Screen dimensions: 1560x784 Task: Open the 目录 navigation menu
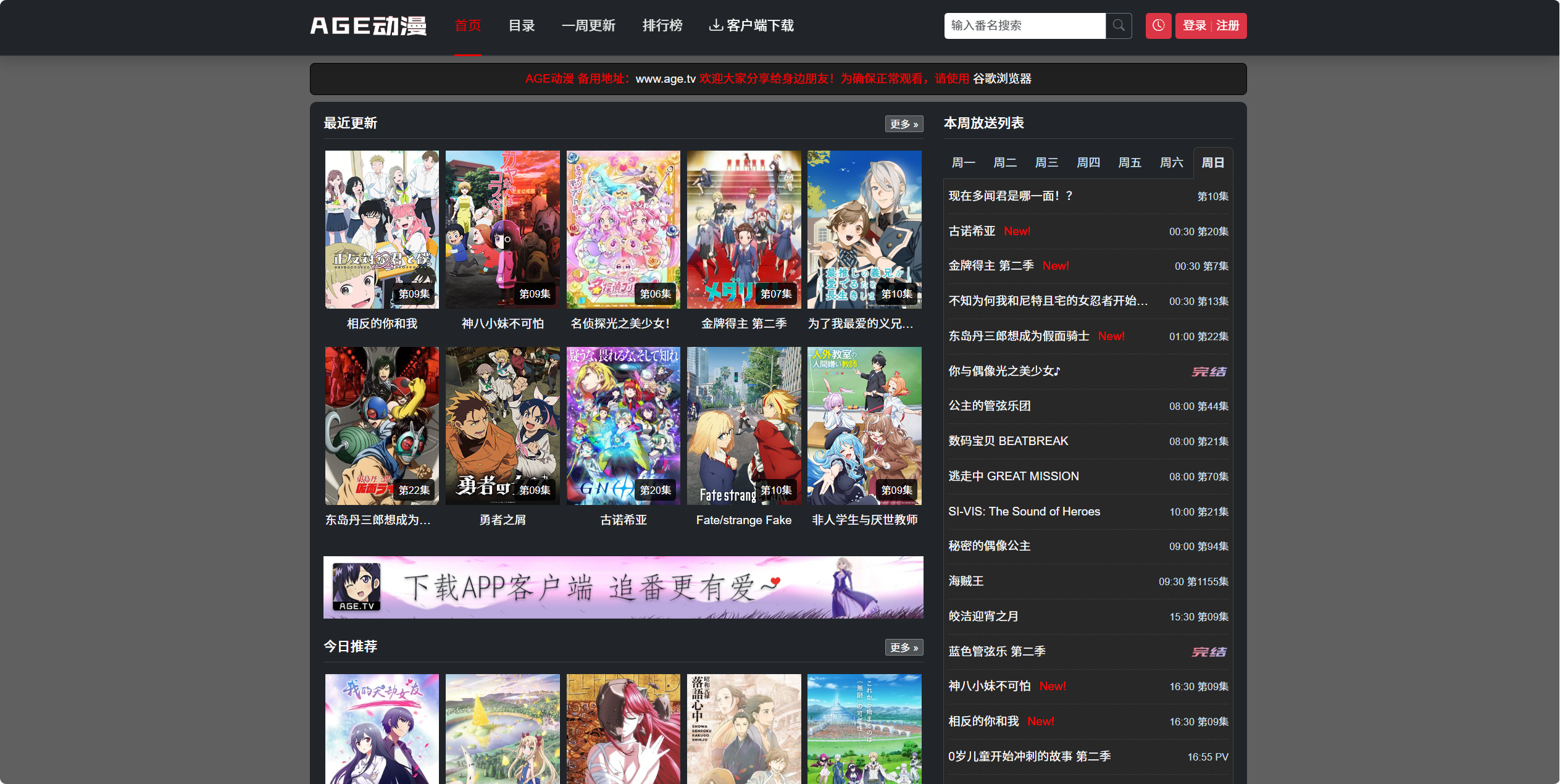(521, 26)
